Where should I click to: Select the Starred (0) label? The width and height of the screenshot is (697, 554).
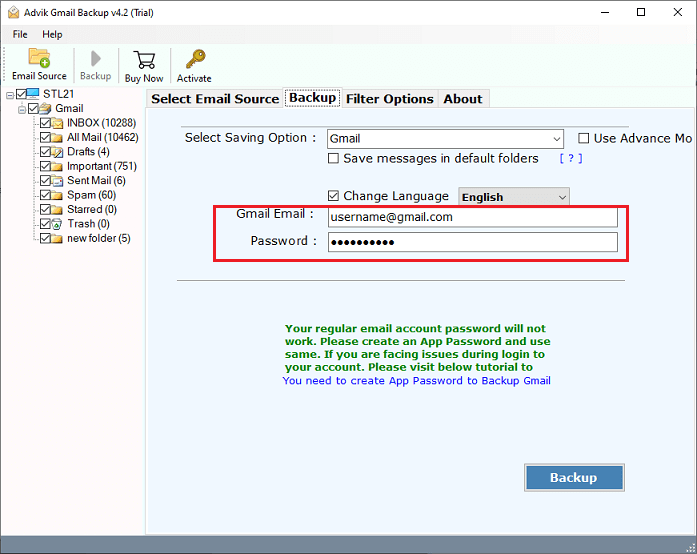pos(92,209)
